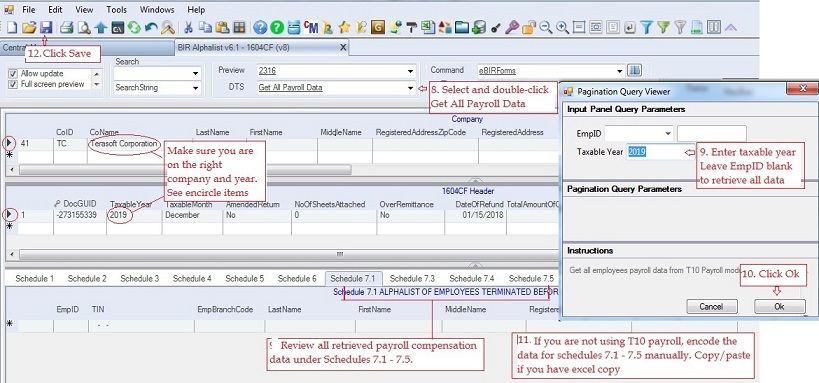Viewport: 819px width, 383px height.
Task: Click the purple collapse chevron in toolbar
Action: click(x=731, y=27)
